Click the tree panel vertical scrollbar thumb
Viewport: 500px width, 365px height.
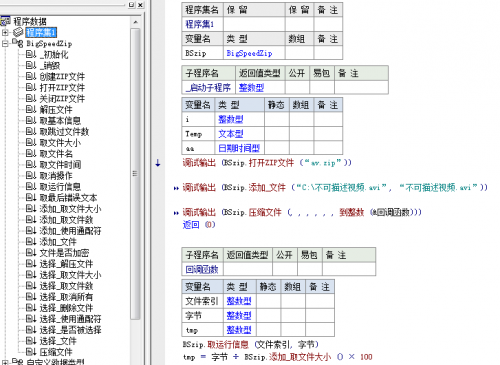point(135,173)
